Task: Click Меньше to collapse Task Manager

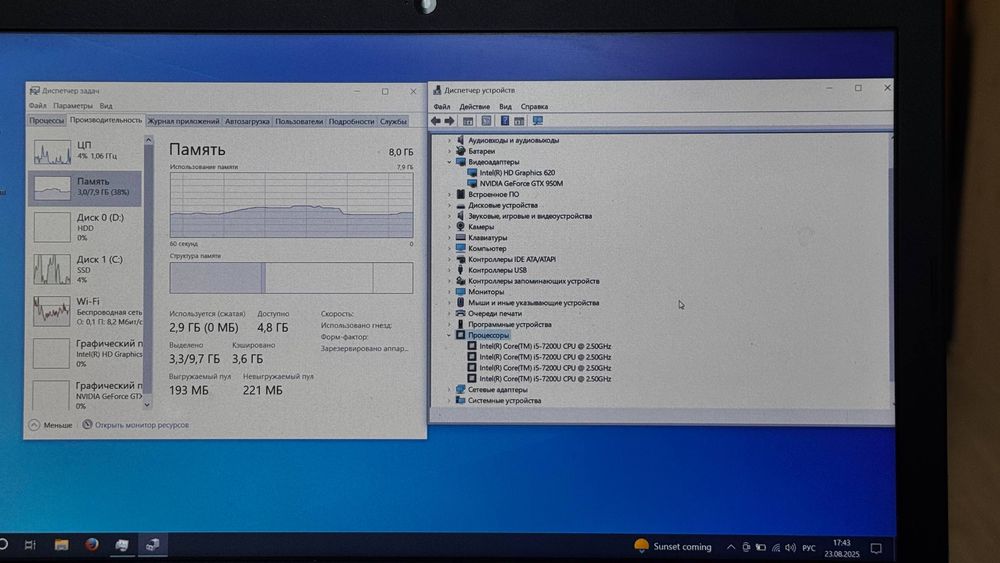Action: pyautogui.click(x=50, y=425)
